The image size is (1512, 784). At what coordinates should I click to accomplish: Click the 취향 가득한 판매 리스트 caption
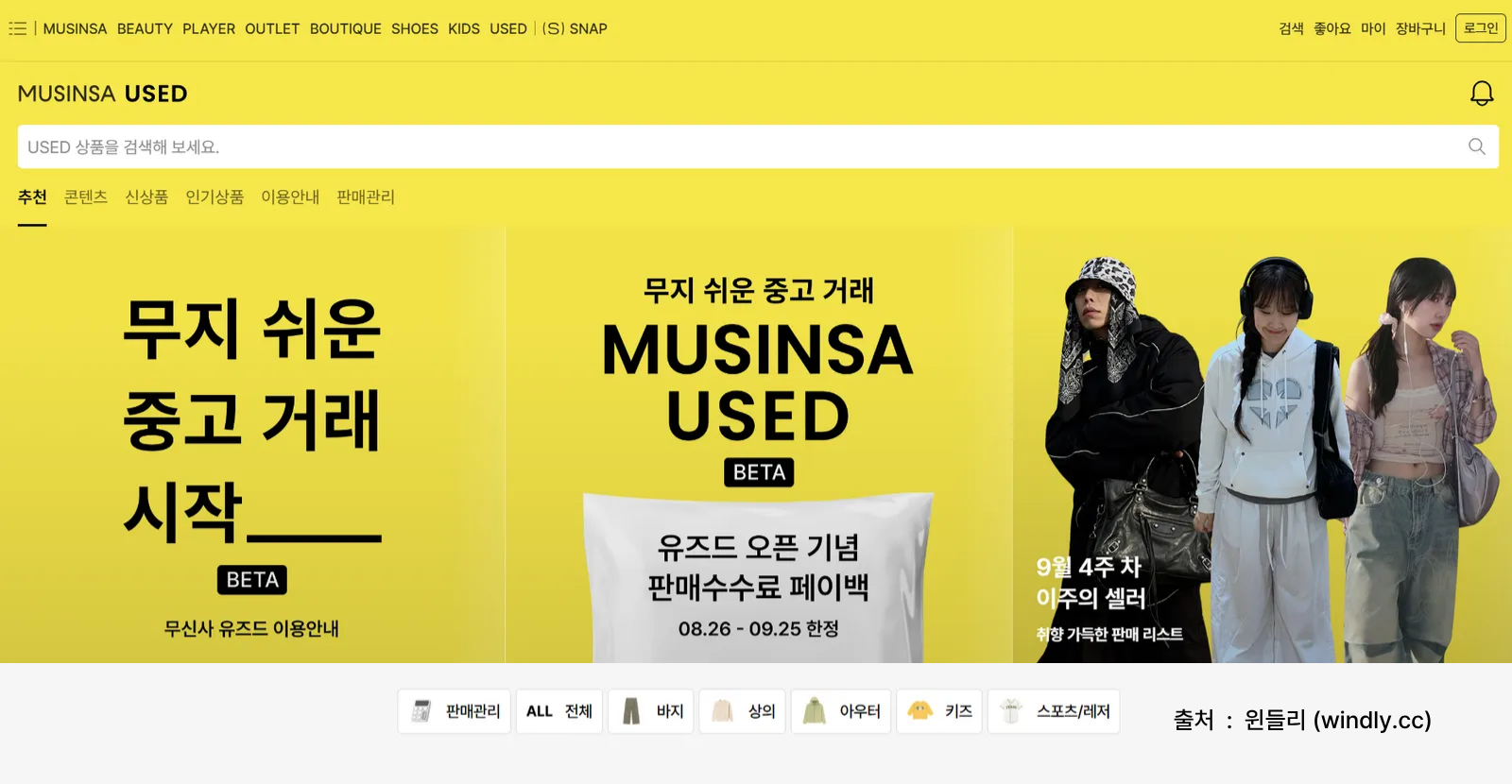(1109, 634)
